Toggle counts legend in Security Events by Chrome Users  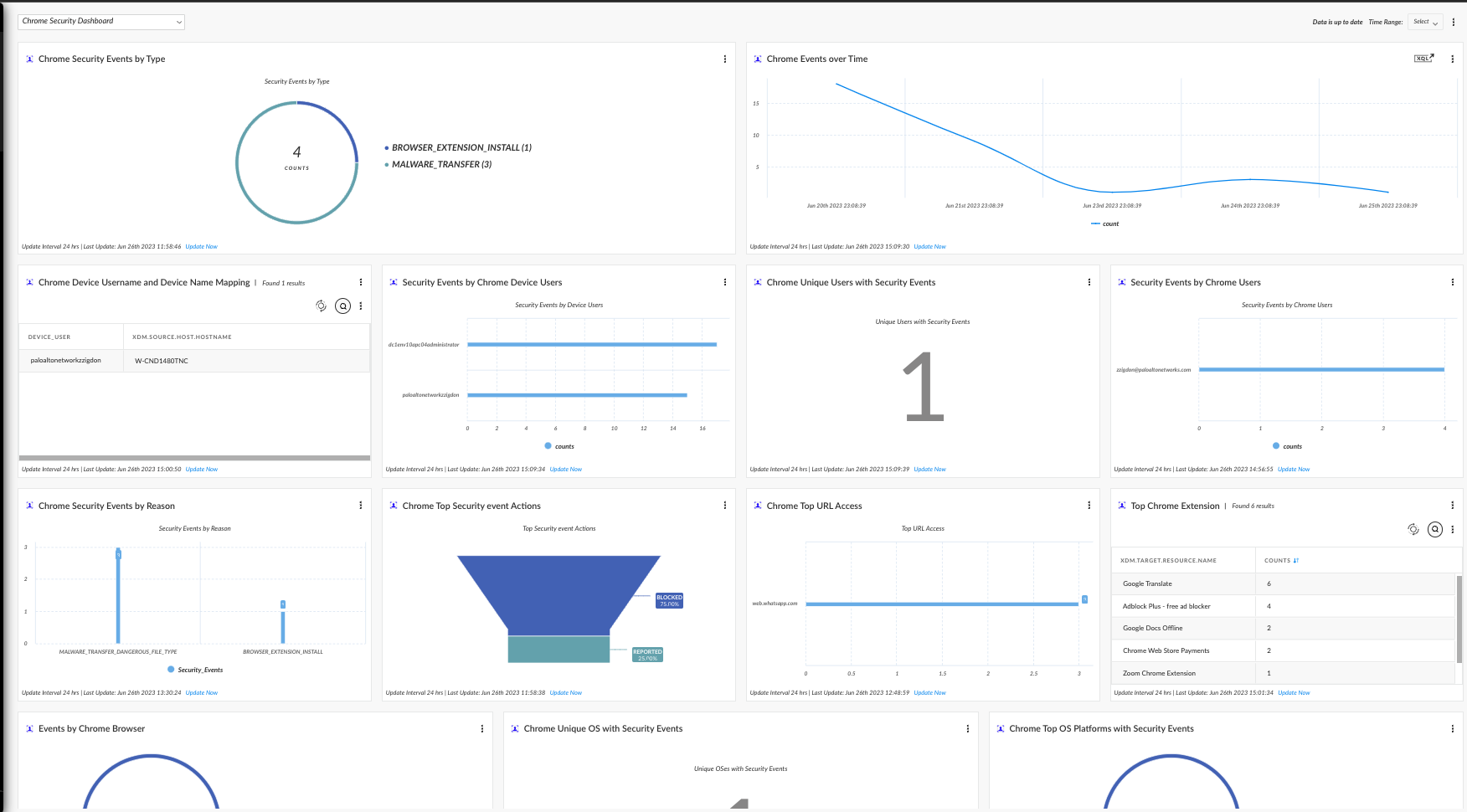[x=1288, y=447]
